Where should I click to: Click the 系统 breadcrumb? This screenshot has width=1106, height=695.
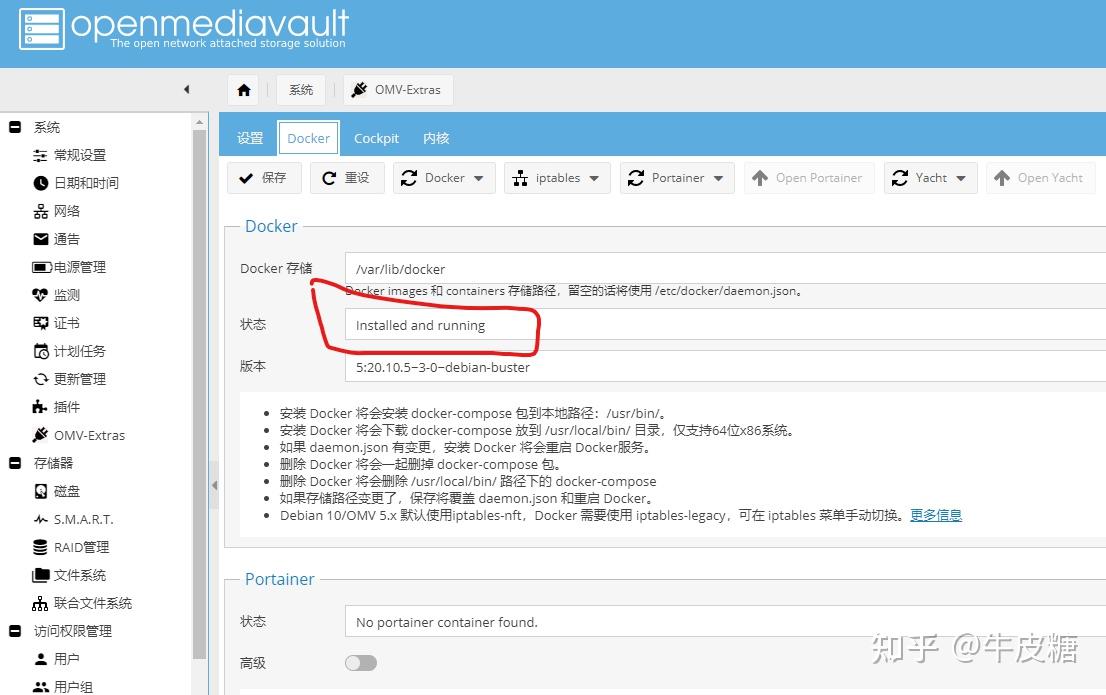[x=301, y=90]
